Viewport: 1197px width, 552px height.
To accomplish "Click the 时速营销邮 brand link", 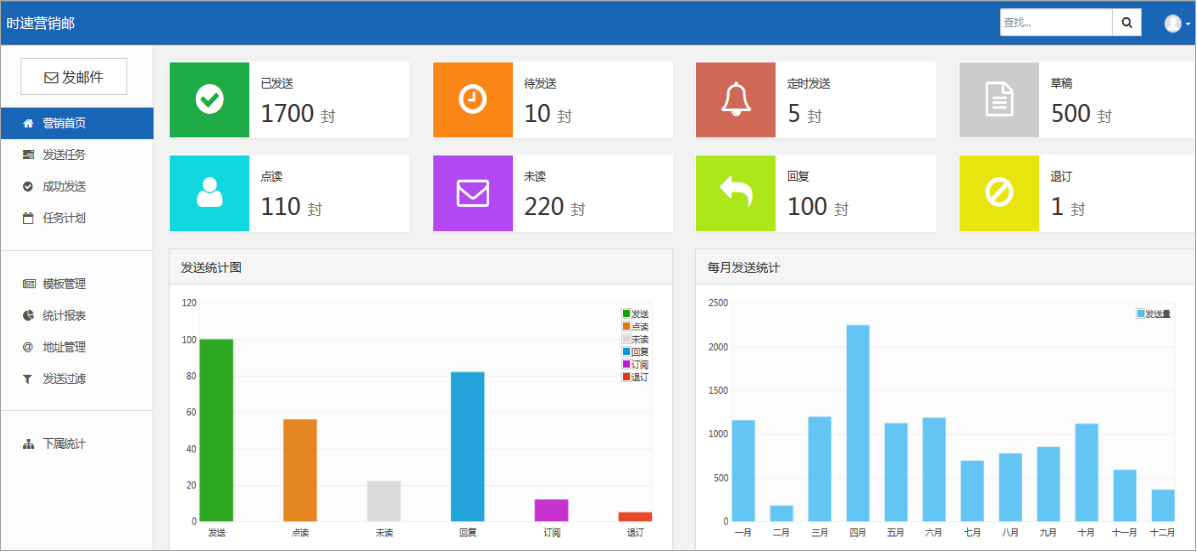I will (41, 23).
